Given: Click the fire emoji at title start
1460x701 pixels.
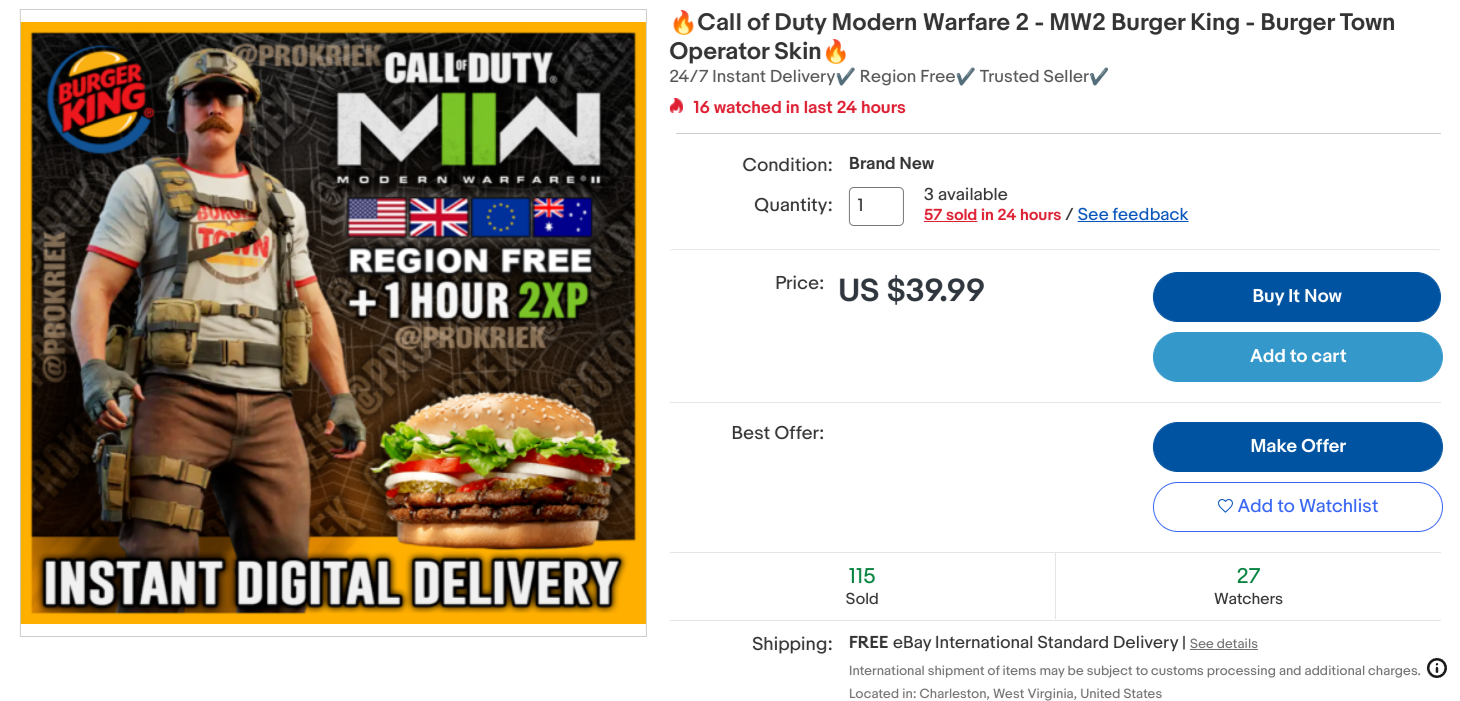Looking at the screenshot, I should 683,22.
